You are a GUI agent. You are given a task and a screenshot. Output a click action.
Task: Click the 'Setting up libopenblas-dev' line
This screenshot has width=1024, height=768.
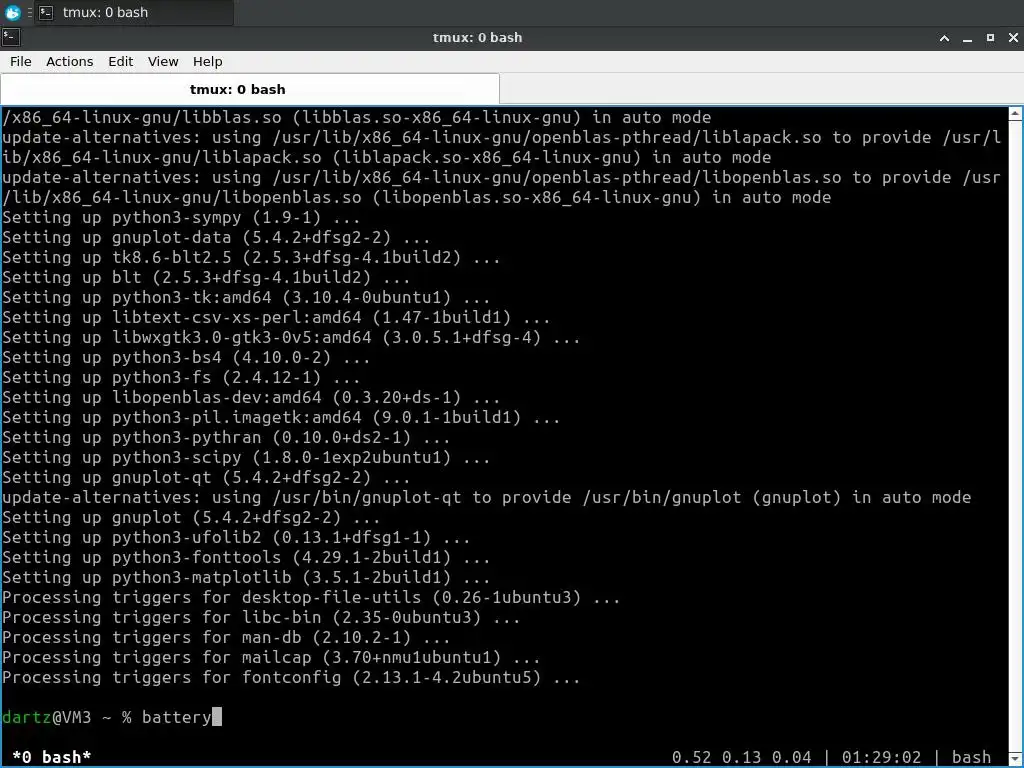[251, 397]
